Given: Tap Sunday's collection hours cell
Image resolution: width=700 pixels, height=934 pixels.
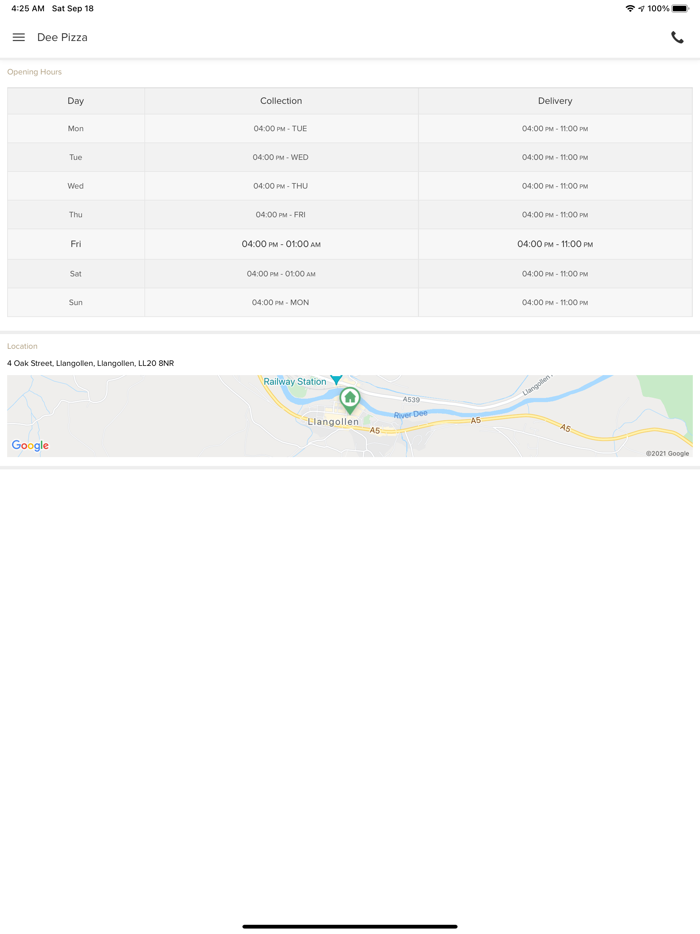Looking at the screenshot, I should coord(281,303).
